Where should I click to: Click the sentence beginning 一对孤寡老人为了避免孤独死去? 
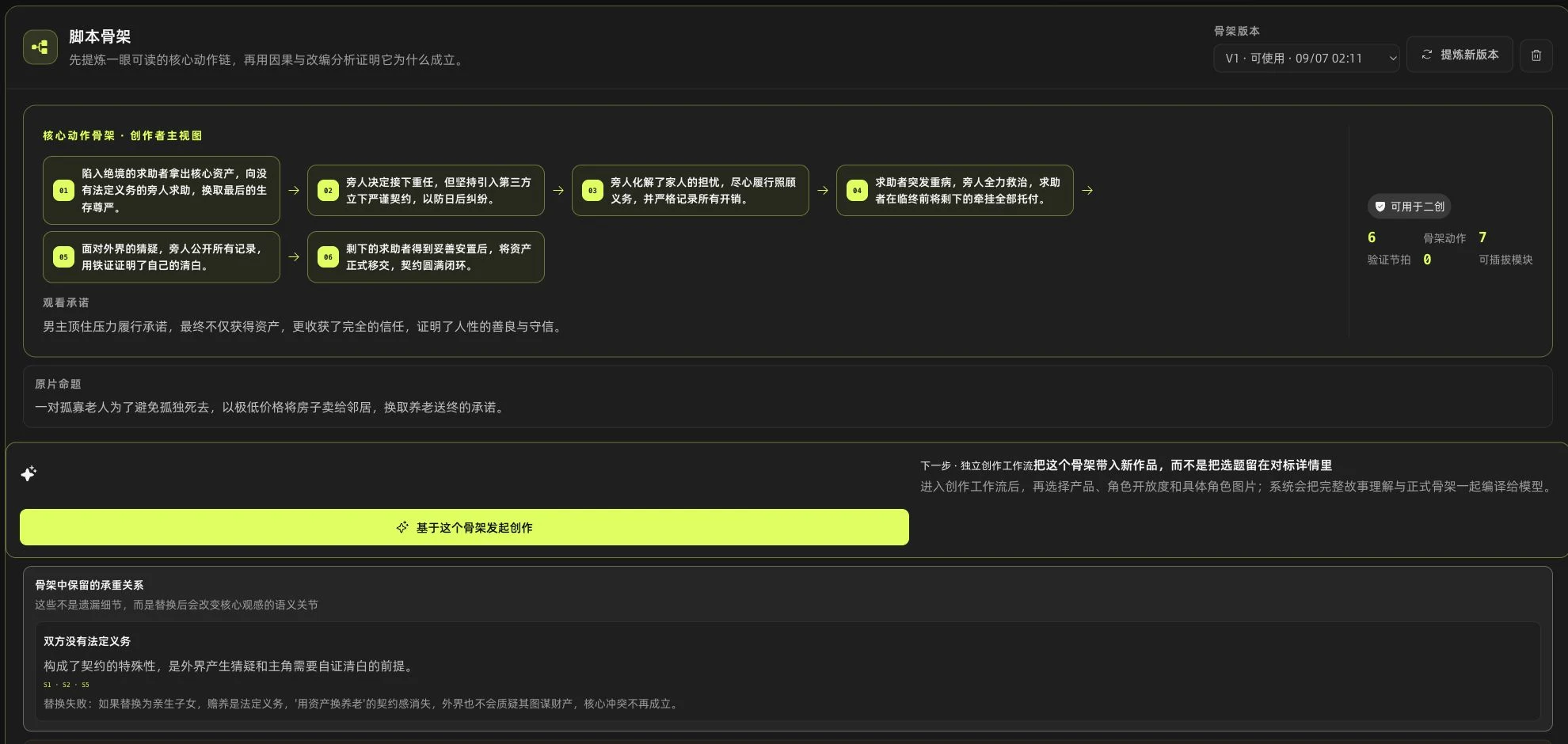pos(272,407)
